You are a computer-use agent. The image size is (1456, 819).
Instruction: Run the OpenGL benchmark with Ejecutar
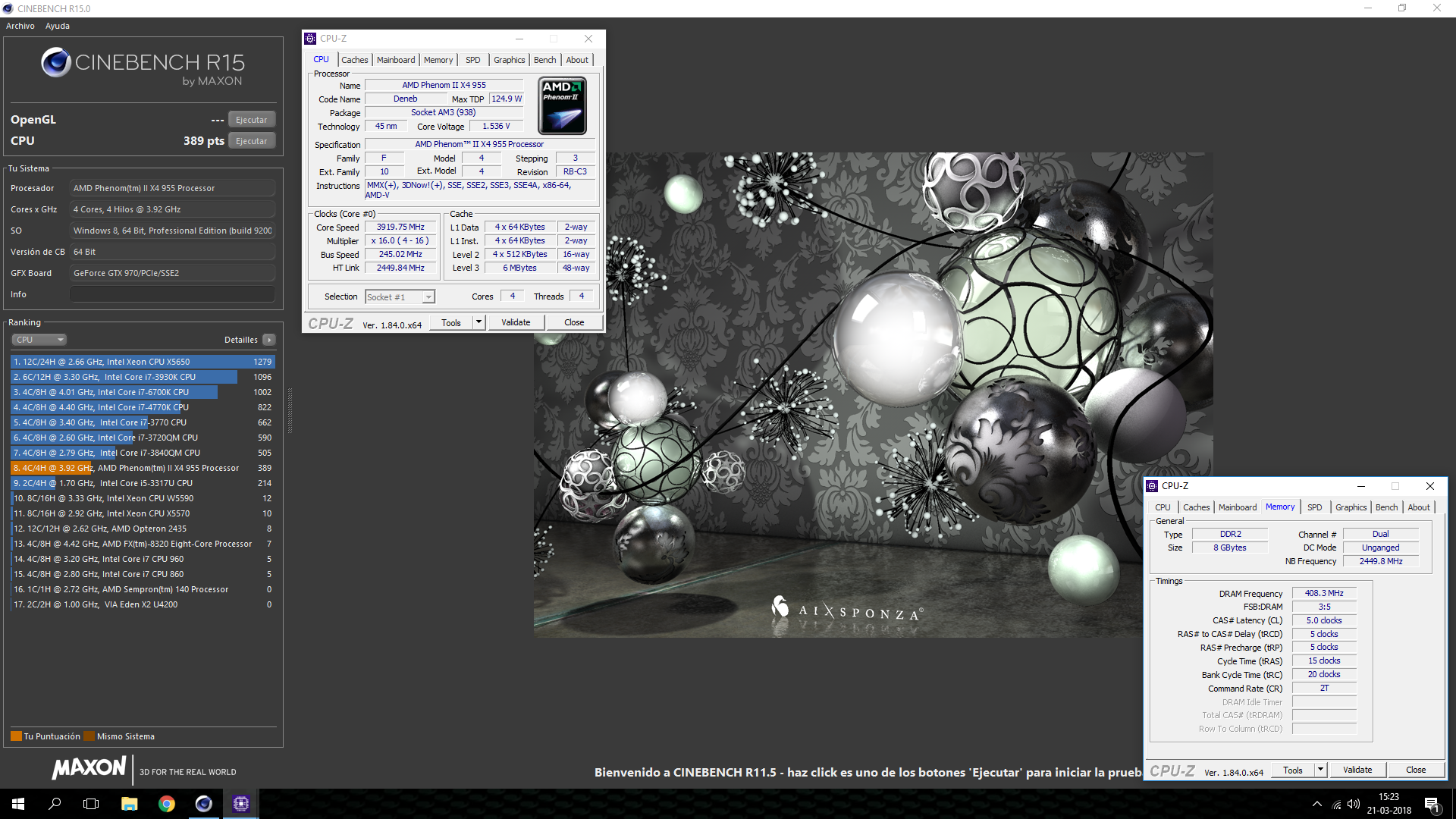pos(251,120)
